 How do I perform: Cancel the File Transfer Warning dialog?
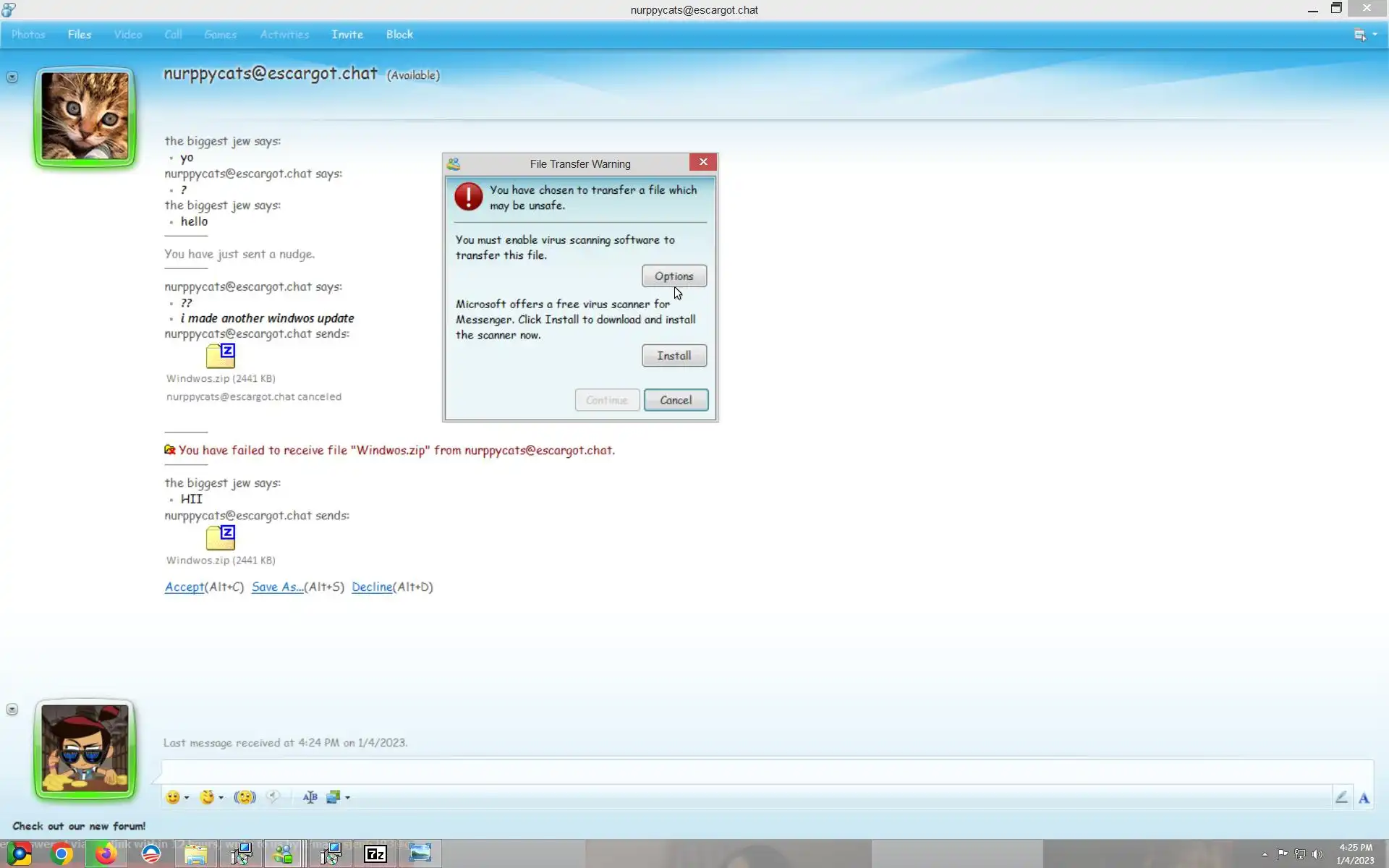click(676, 400)
